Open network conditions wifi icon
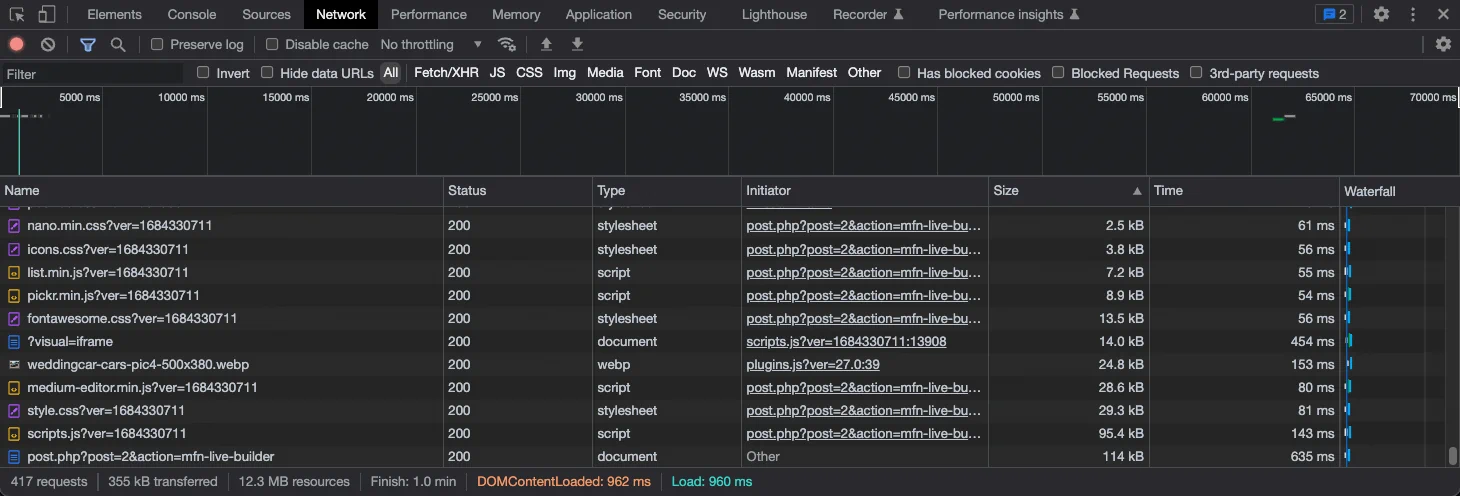1460x496 pixels. (507, 45)
